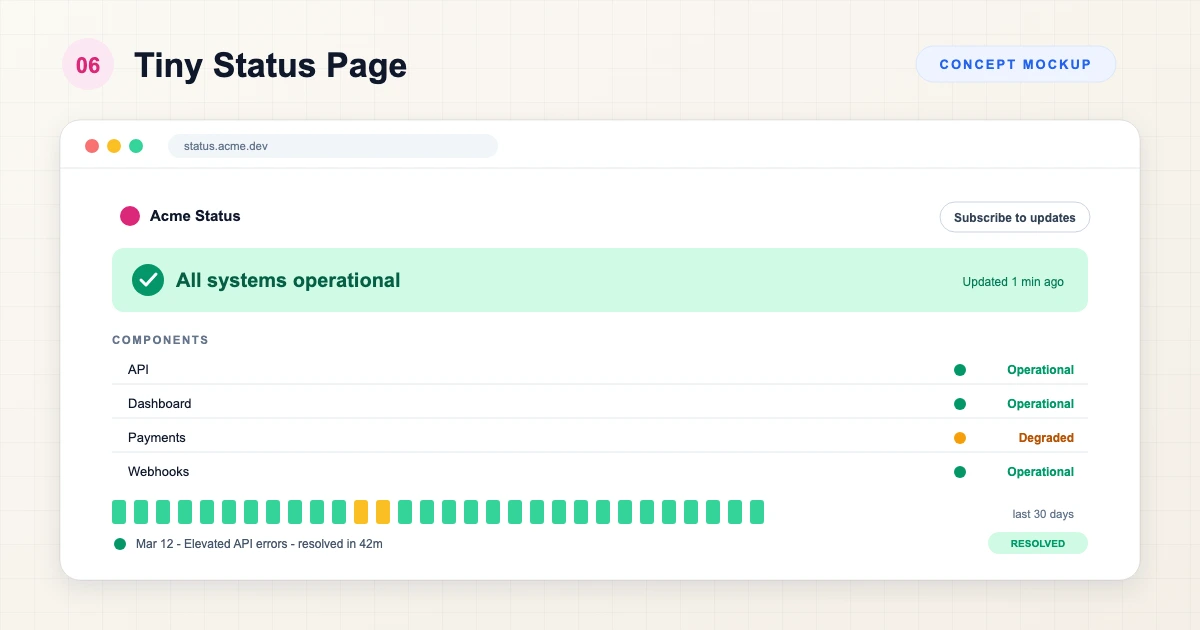Image resolution: width=1200 pixels, height=630 pixels.
Task: Click the pink Acme Status logo dot
Action: click(130, 216)
